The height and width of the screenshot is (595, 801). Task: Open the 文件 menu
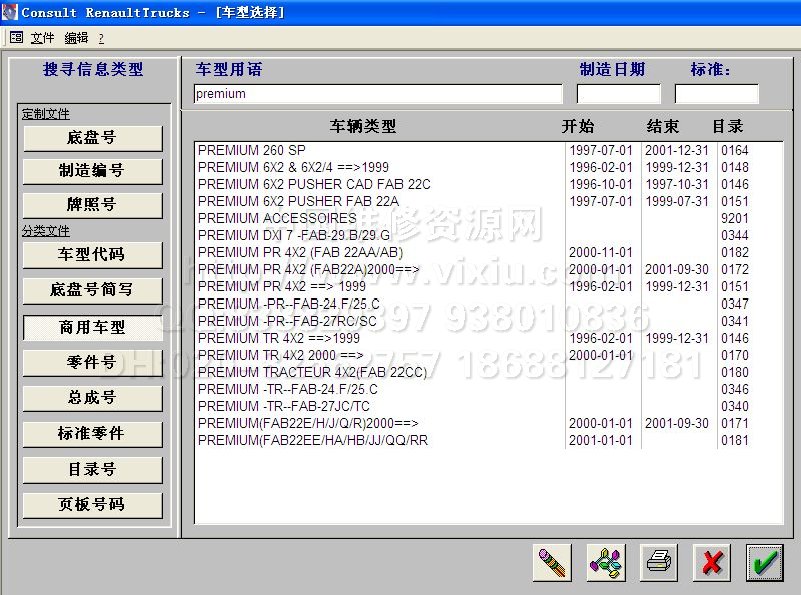click(x=42, y=38)
